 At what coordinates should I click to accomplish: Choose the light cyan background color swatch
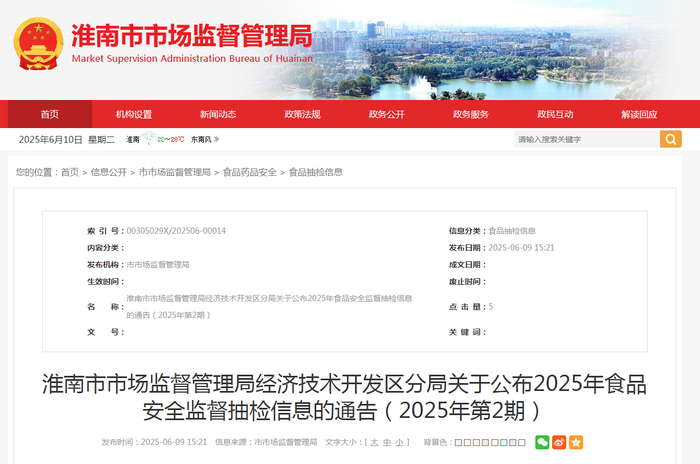504,443
